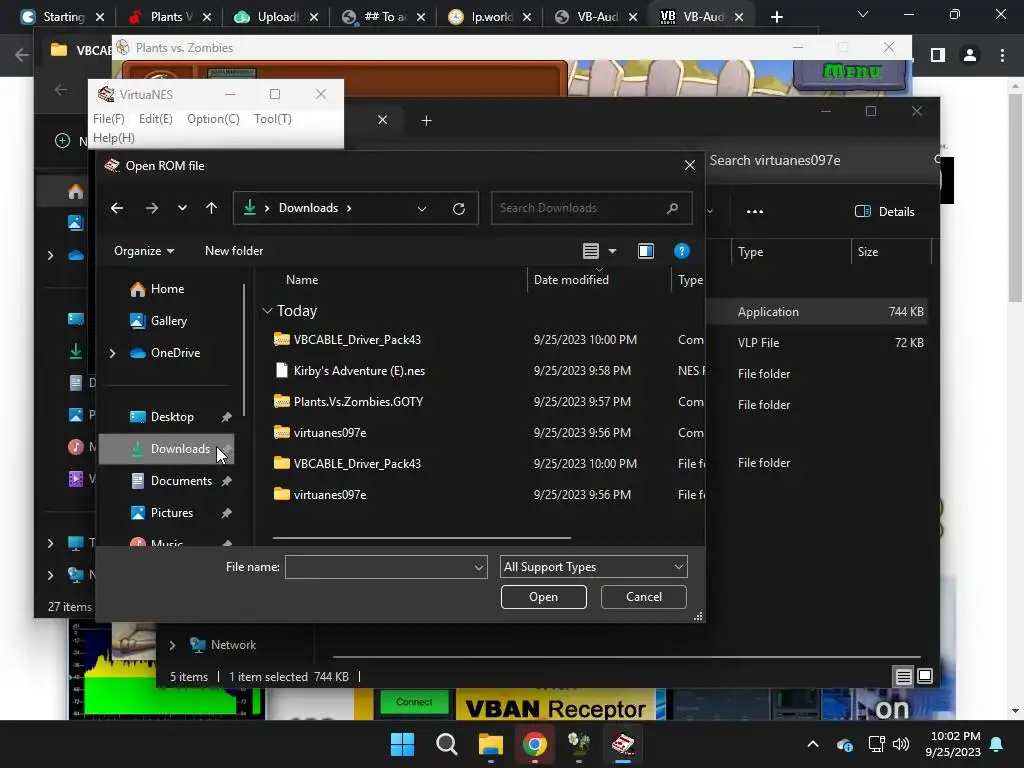Open Menu button in Plants vs. Zombies
Screen dimensions: 1024x768
click(x=850, y=72)
